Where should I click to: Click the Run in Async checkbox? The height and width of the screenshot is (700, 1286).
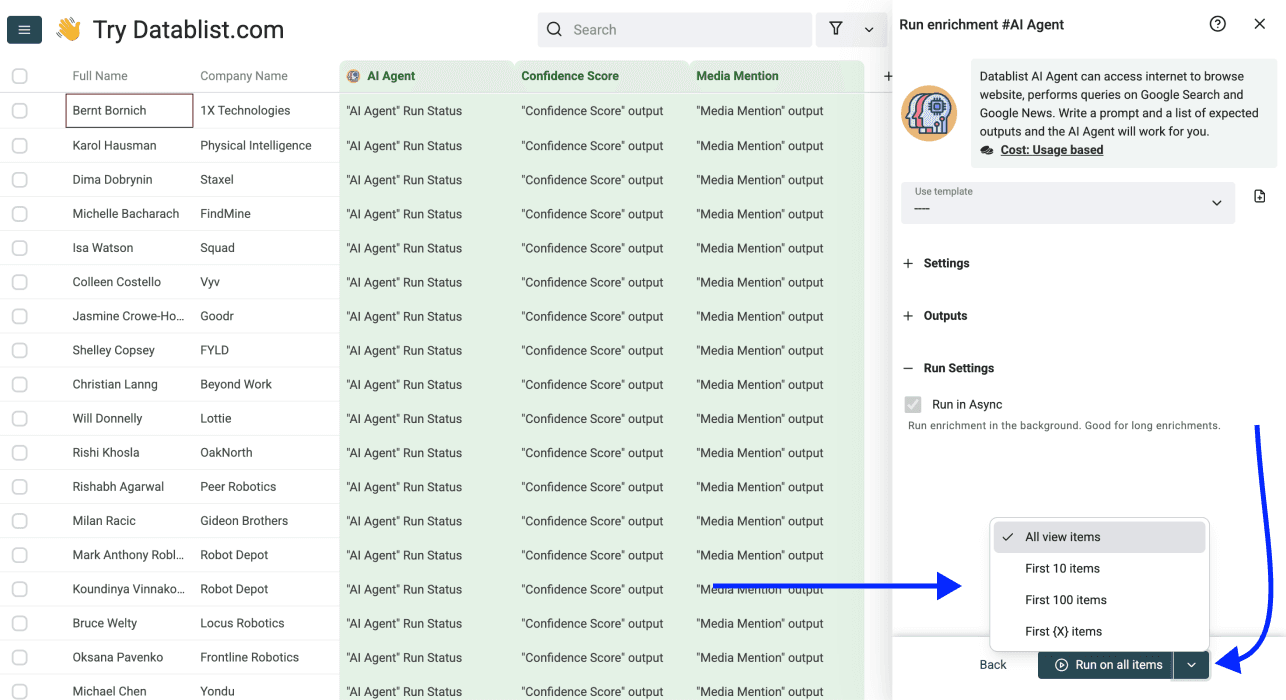912,404
